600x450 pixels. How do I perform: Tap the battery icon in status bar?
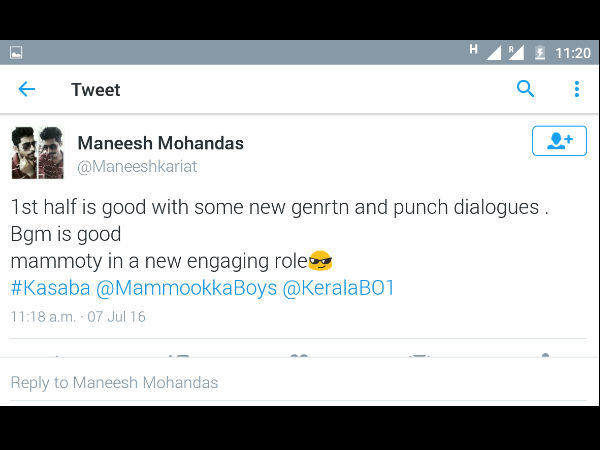540,52
